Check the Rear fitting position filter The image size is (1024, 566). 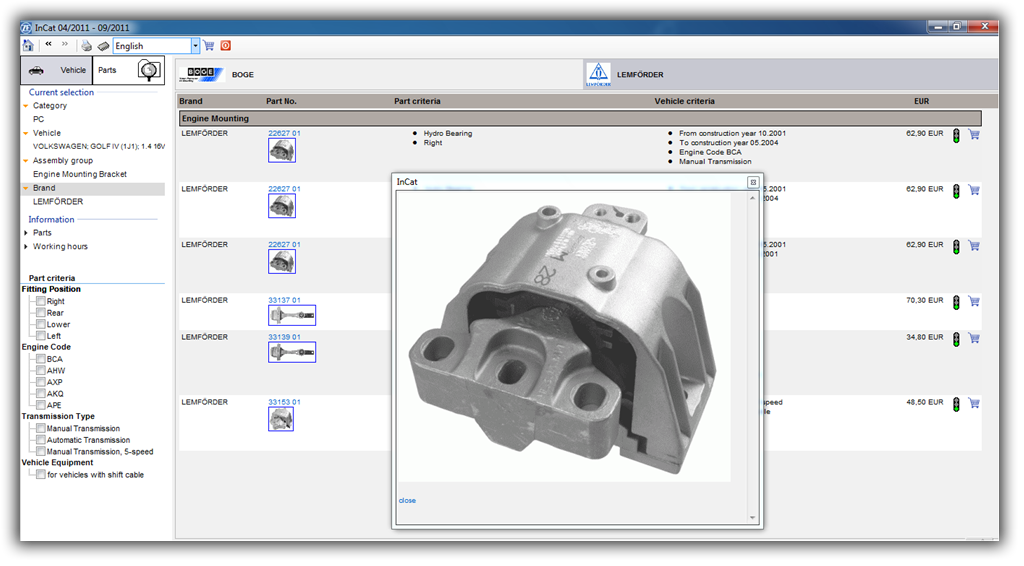click(x=40, y=313)
